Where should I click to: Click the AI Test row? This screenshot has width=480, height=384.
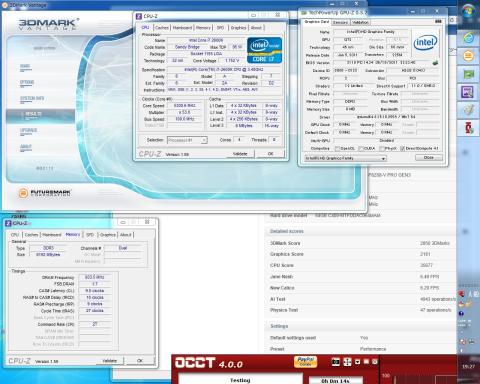(x=360, y=299)
